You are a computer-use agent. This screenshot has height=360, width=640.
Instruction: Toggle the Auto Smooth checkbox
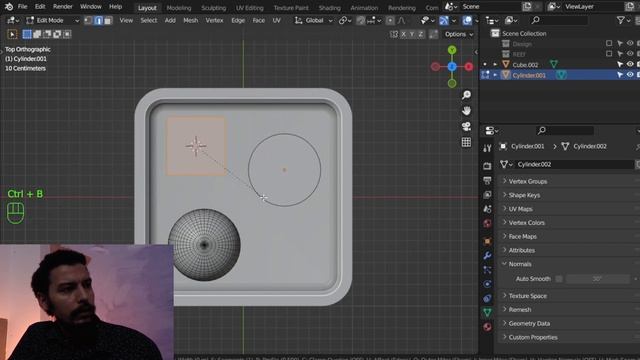[559, 279]
